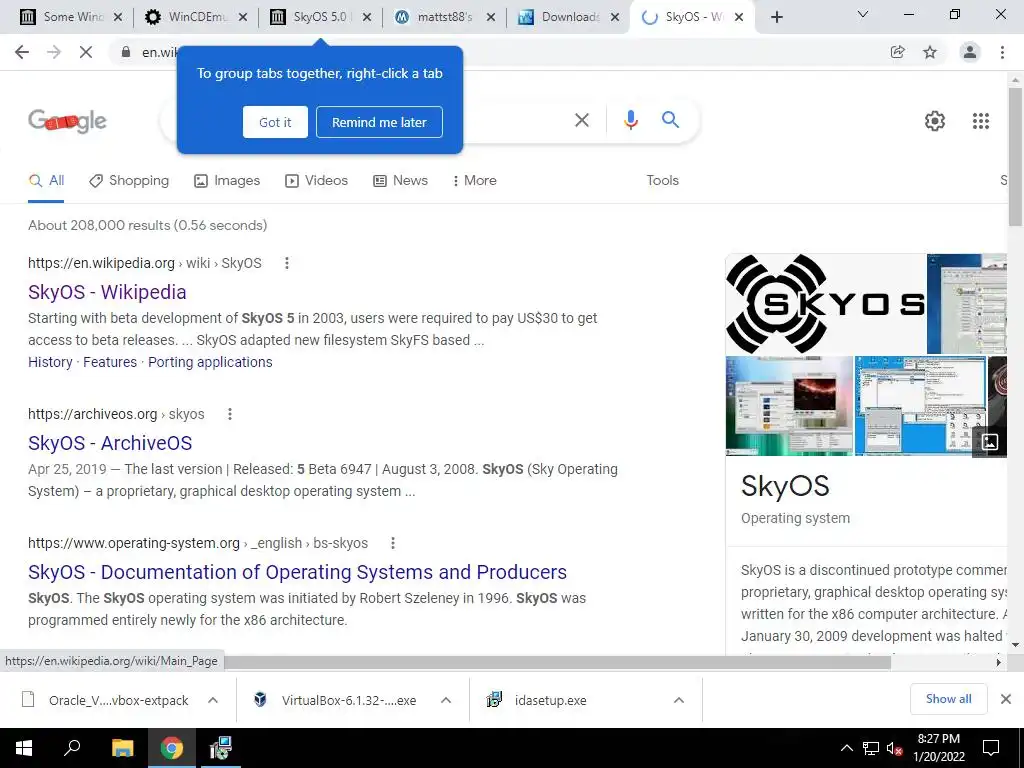Click the blue SkyOS desktop screenshot thumbnail
This screenshot has width=1024, height=768.
[920, 406]
